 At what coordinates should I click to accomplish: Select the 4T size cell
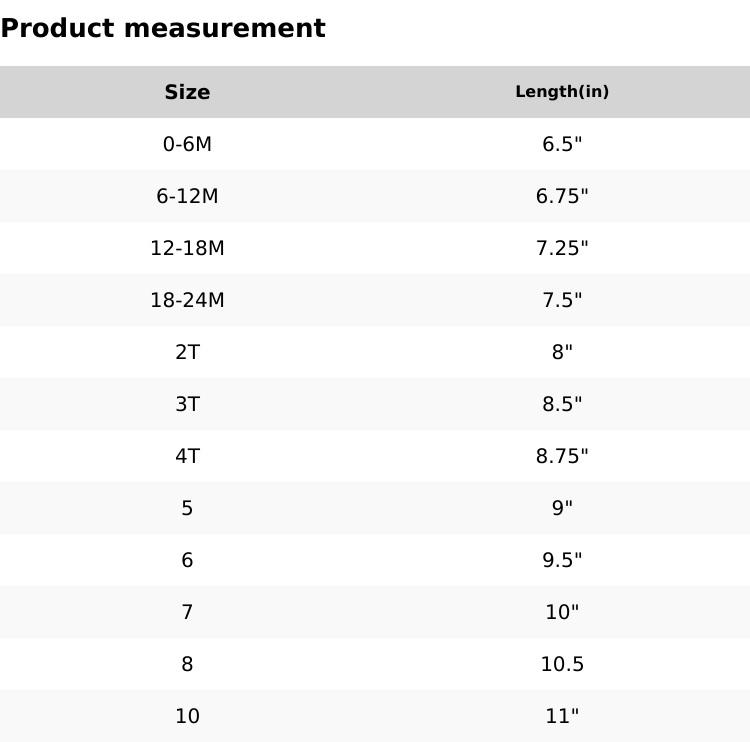(187, 456)
